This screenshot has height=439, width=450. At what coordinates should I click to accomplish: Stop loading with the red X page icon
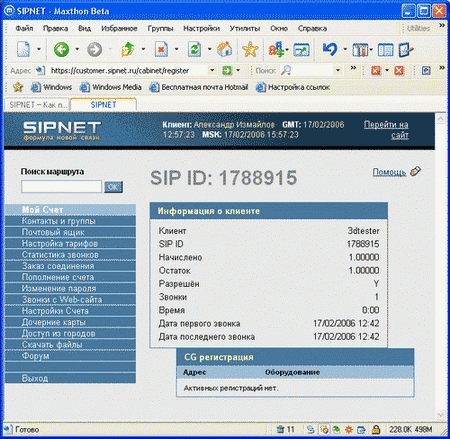(161, 49)
